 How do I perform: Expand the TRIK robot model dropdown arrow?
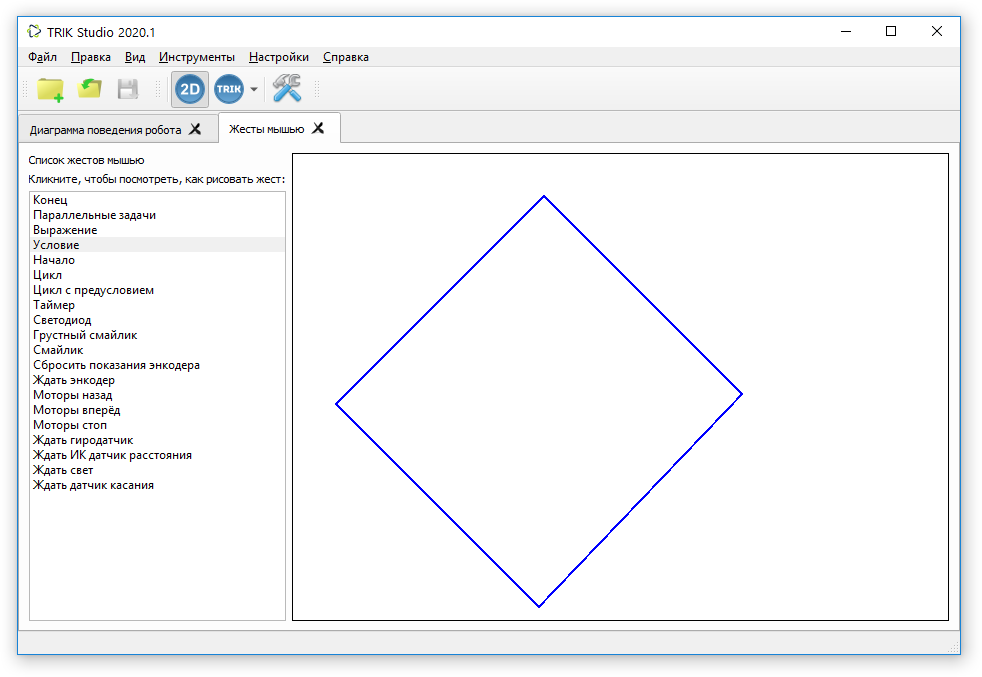coord(254,89)
